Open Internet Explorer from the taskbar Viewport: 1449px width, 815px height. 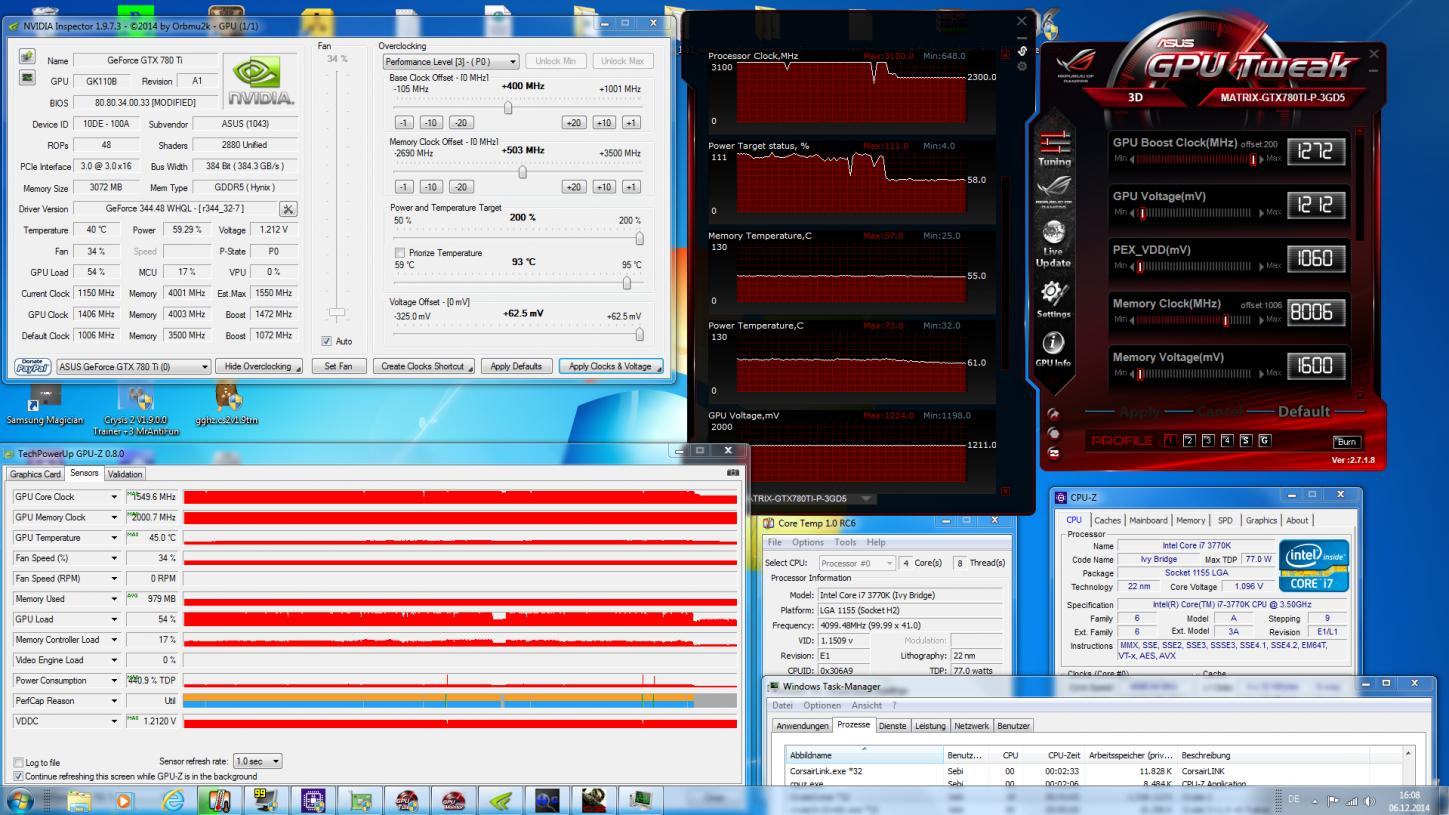[172, 800]
